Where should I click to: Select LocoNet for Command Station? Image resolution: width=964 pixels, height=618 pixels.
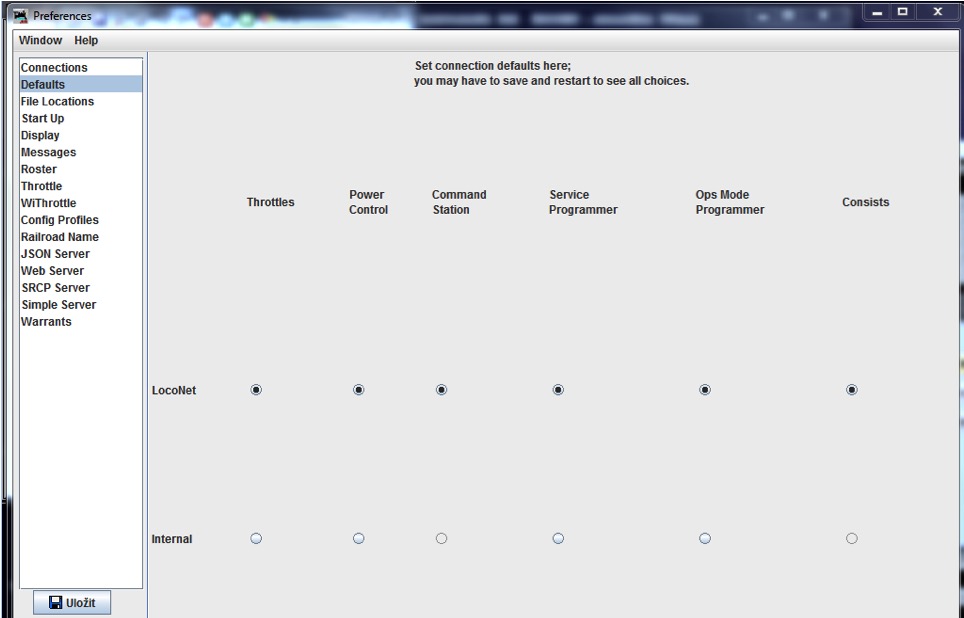coord(441,390)
